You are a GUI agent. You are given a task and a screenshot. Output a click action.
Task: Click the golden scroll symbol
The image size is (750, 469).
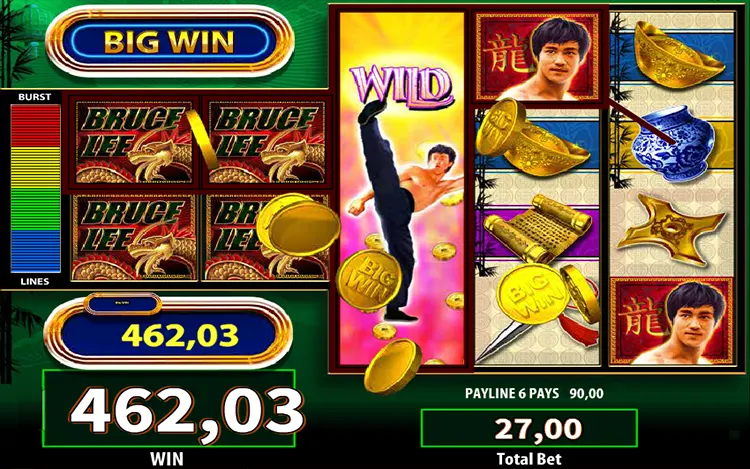tap(536, 229)
